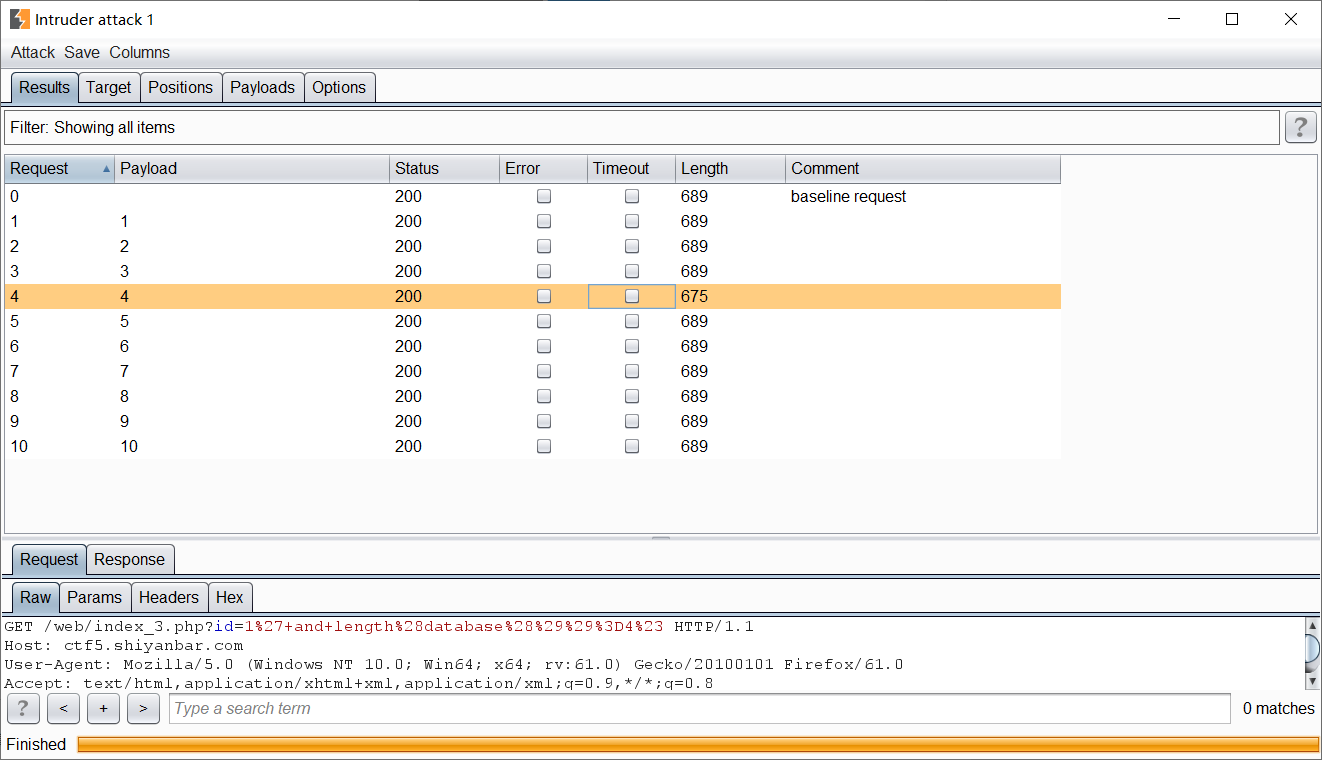Show the Params request view

tap(95, 598)
